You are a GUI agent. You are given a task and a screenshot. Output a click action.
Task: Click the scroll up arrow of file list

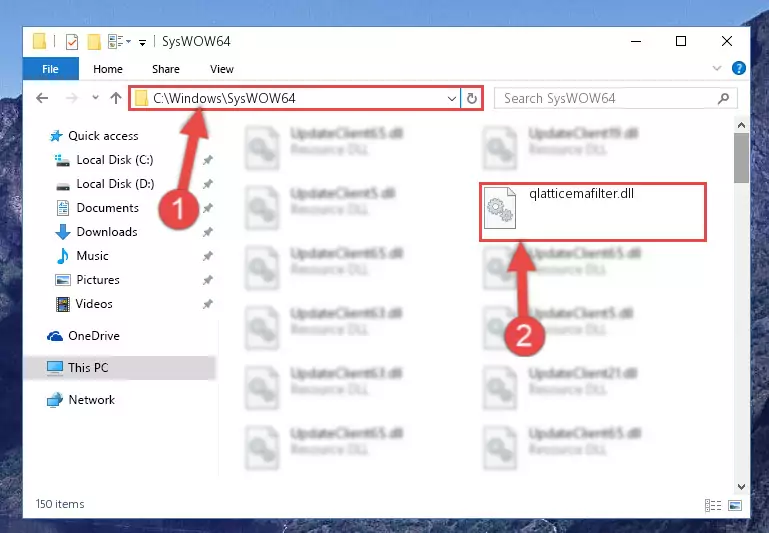coord(741,126)
